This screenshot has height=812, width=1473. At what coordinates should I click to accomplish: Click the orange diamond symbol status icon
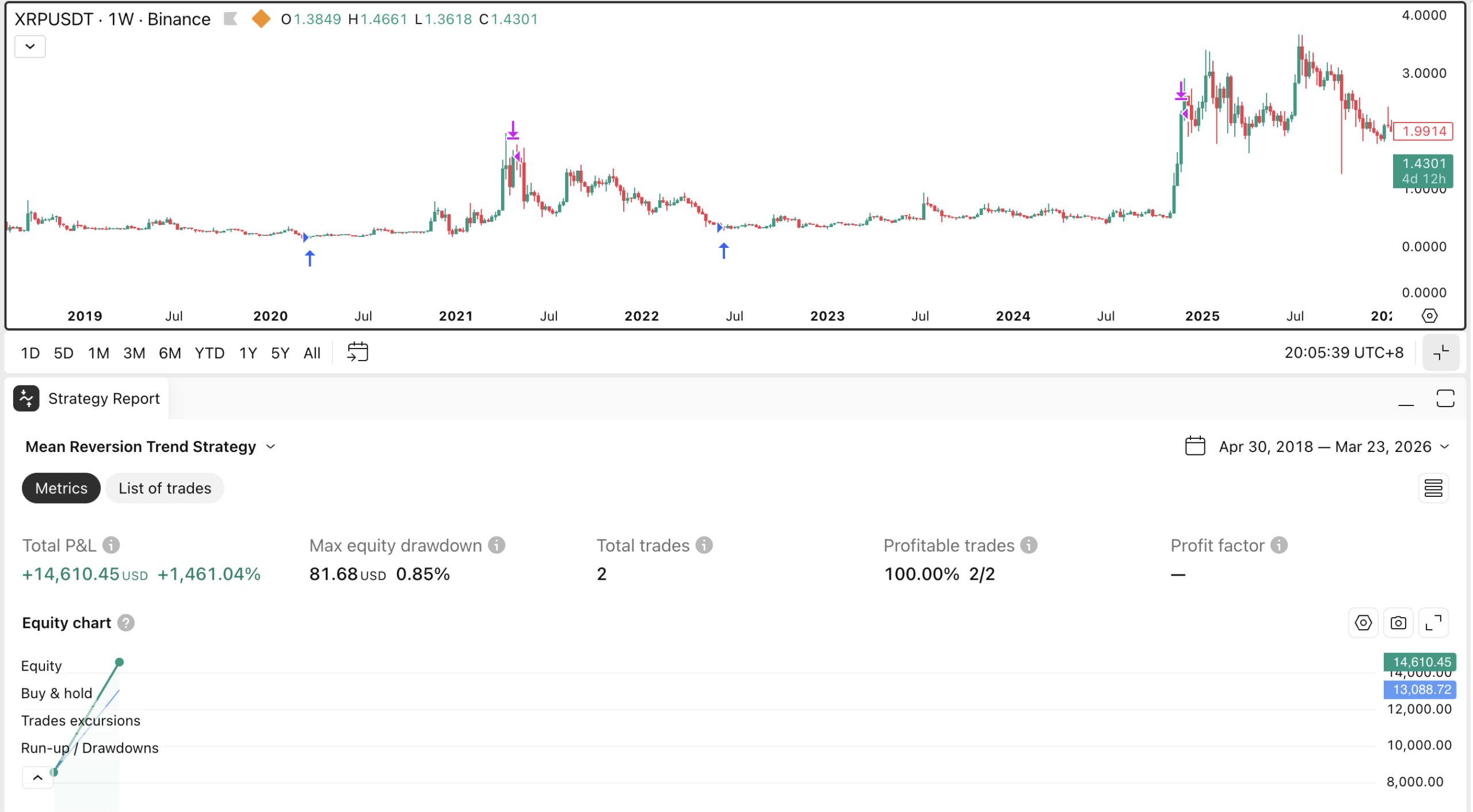tap(261, 19)
